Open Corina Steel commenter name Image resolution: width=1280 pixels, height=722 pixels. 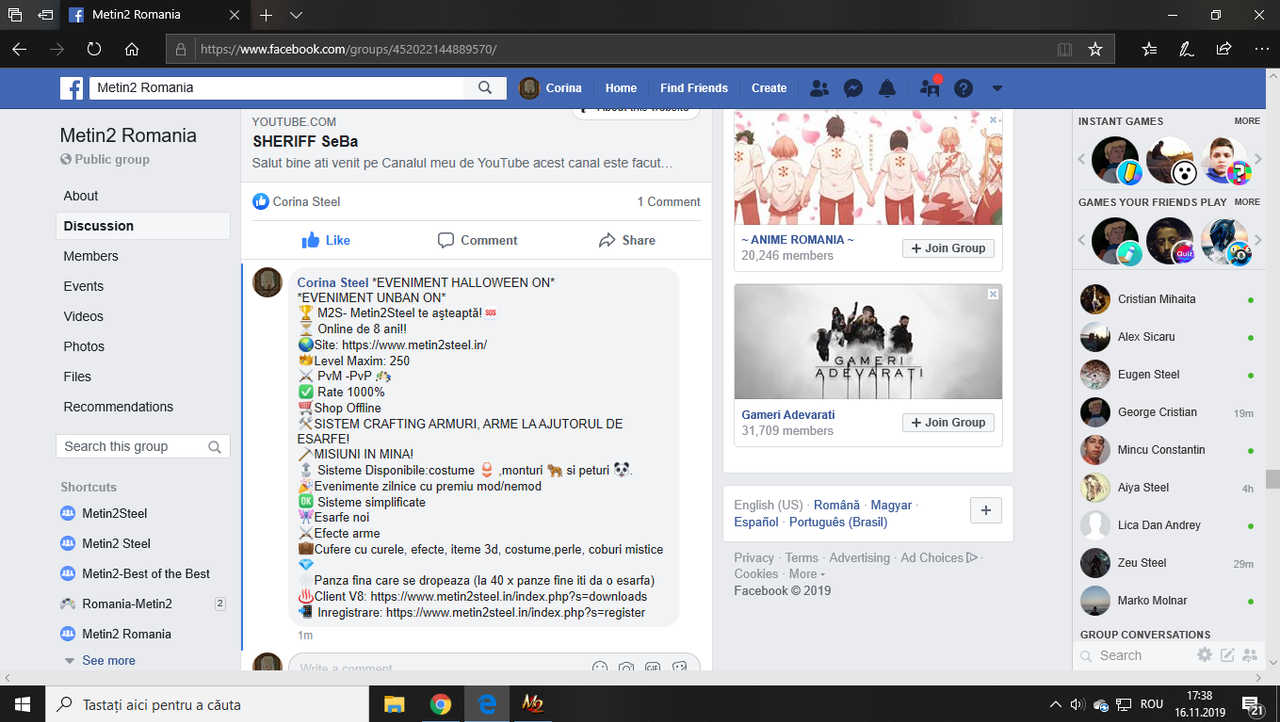(x=333, y=282)
